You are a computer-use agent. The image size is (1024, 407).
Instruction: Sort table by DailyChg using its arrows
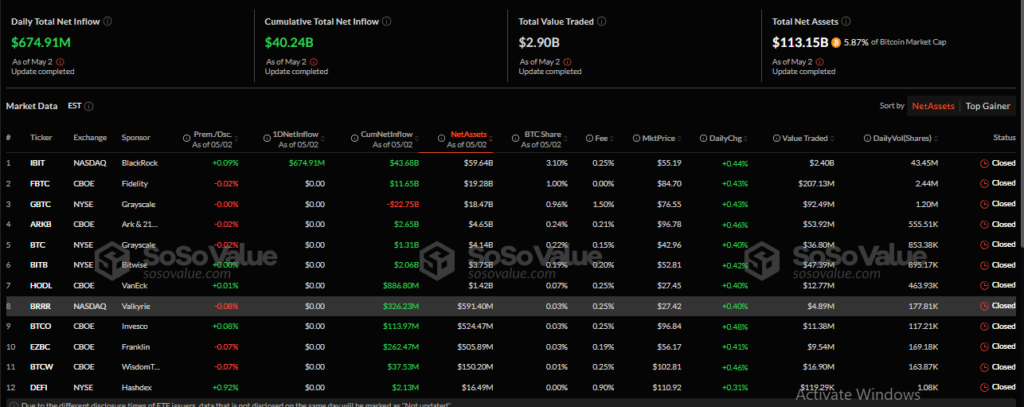click(745, 139)
